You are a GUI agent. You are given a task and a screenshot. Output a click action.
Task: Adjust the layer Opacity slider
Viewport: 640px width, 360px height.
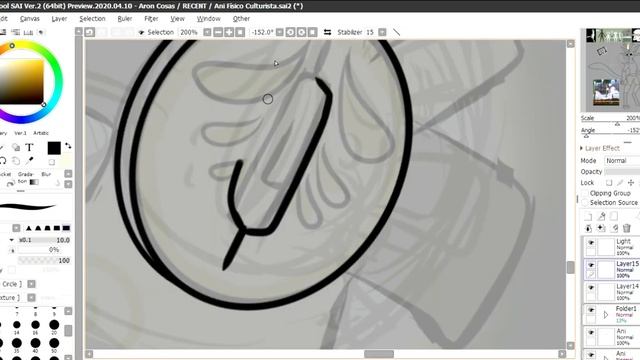[x=622, y=172]
